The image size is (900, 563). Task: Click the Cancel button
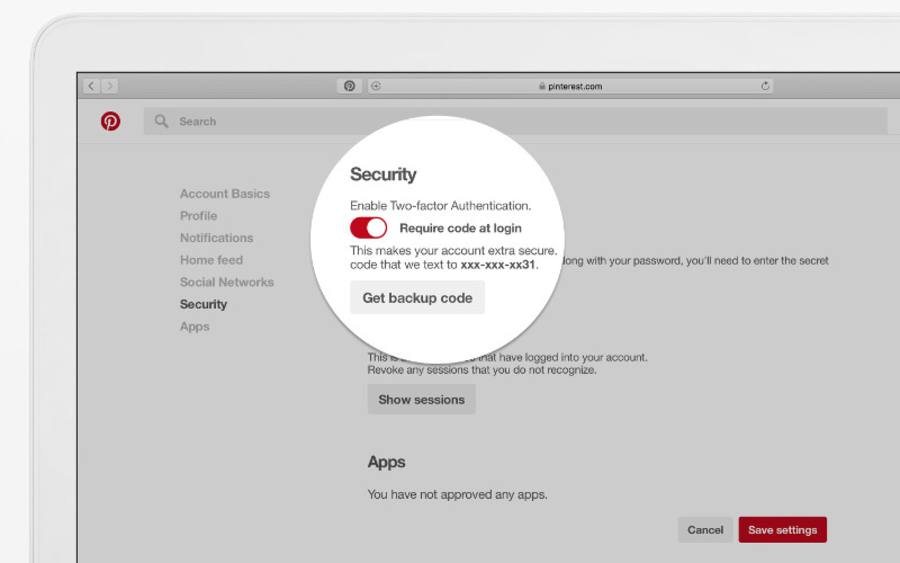[x=705, y=530]
